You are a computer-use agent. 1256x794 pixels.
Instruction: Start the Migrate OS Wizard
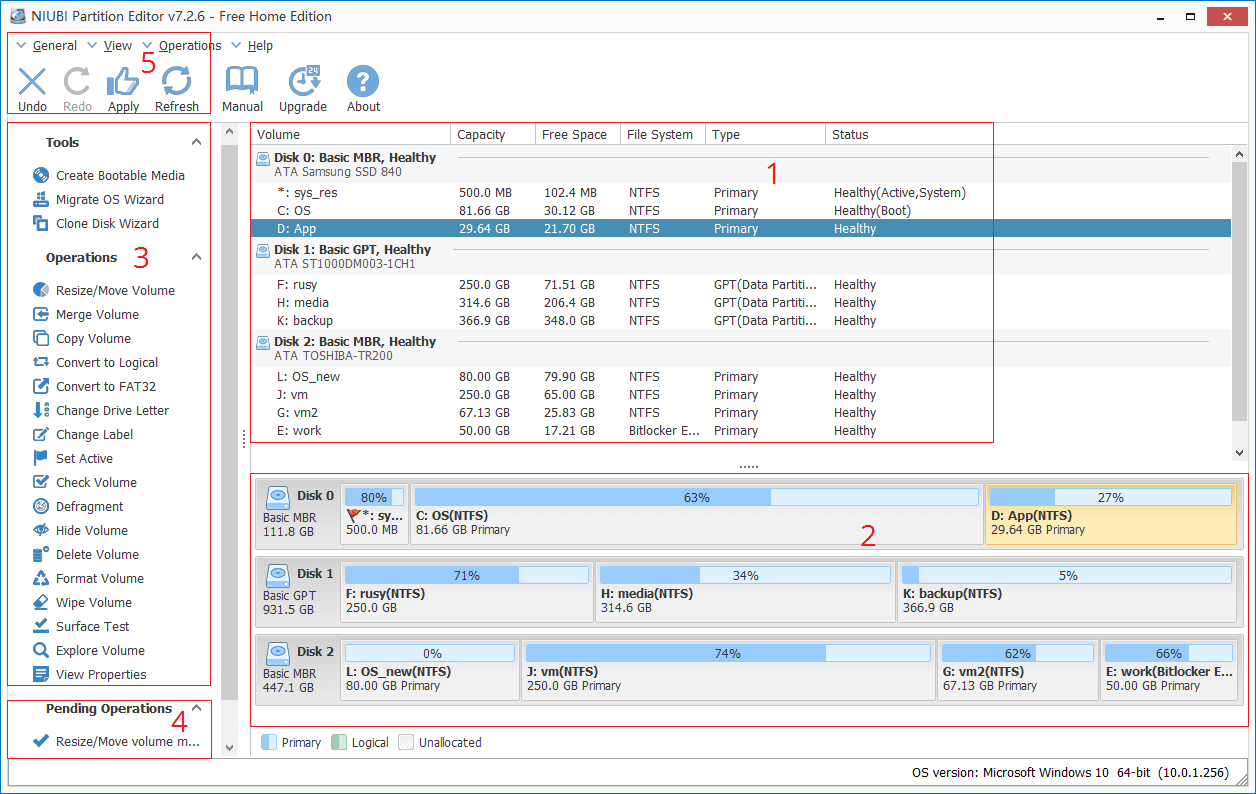109,199
